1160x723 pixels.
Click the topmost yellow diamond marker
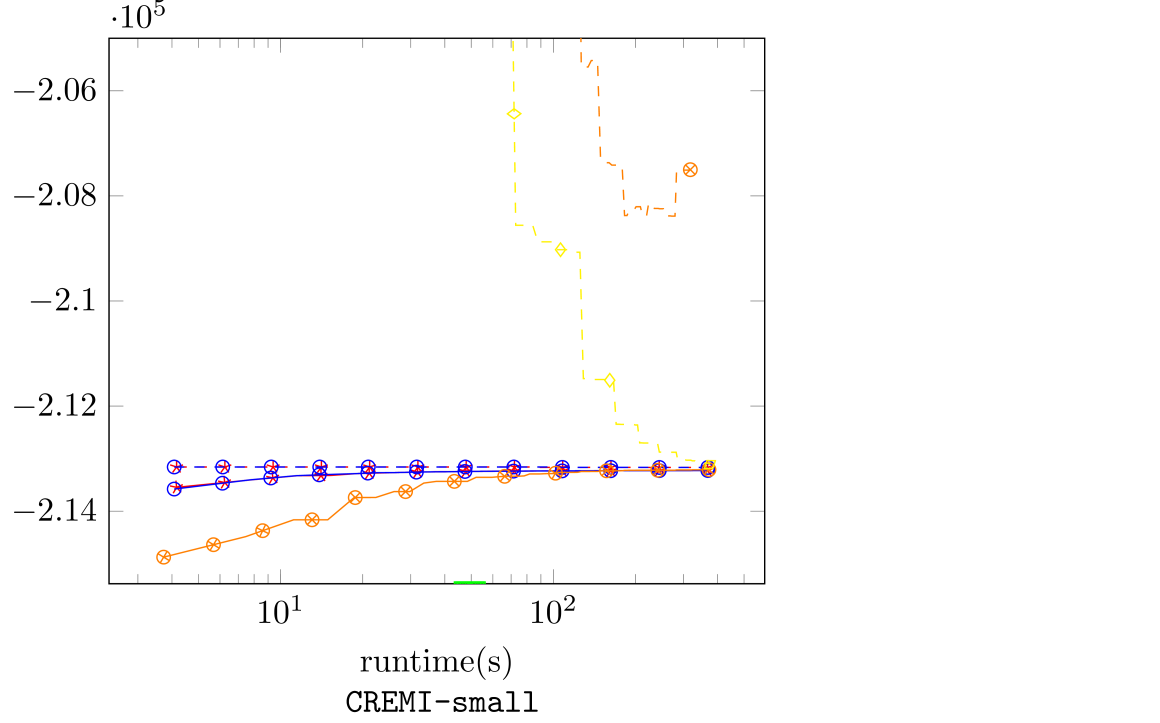tap(514, 113)
